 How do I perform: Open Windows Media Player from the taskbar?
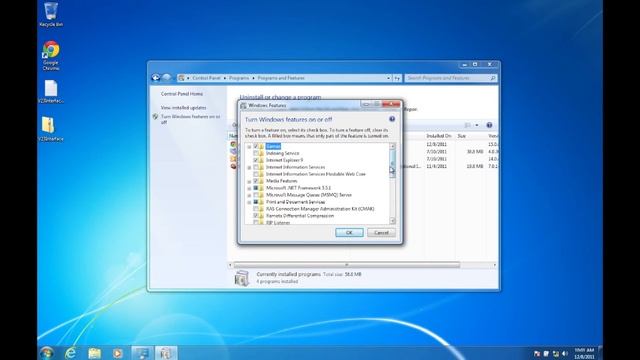118,353
